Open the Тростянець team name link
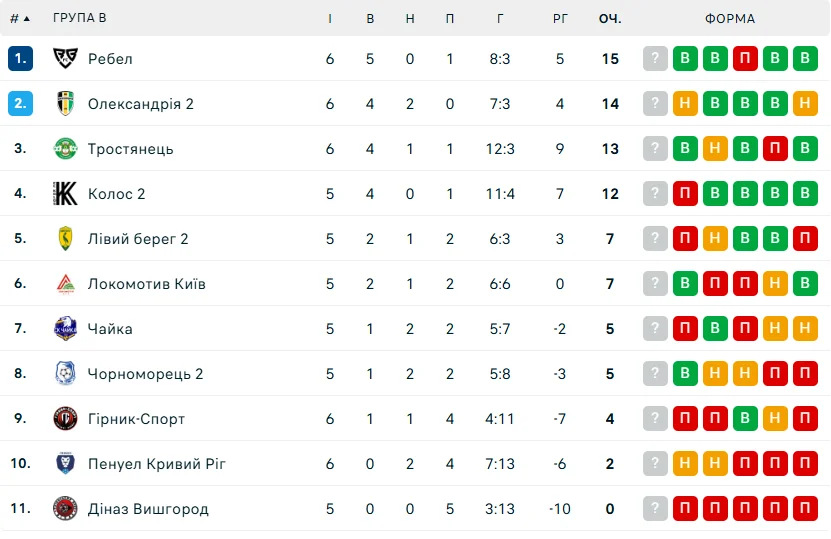831x539 pixels. point(130,148)
